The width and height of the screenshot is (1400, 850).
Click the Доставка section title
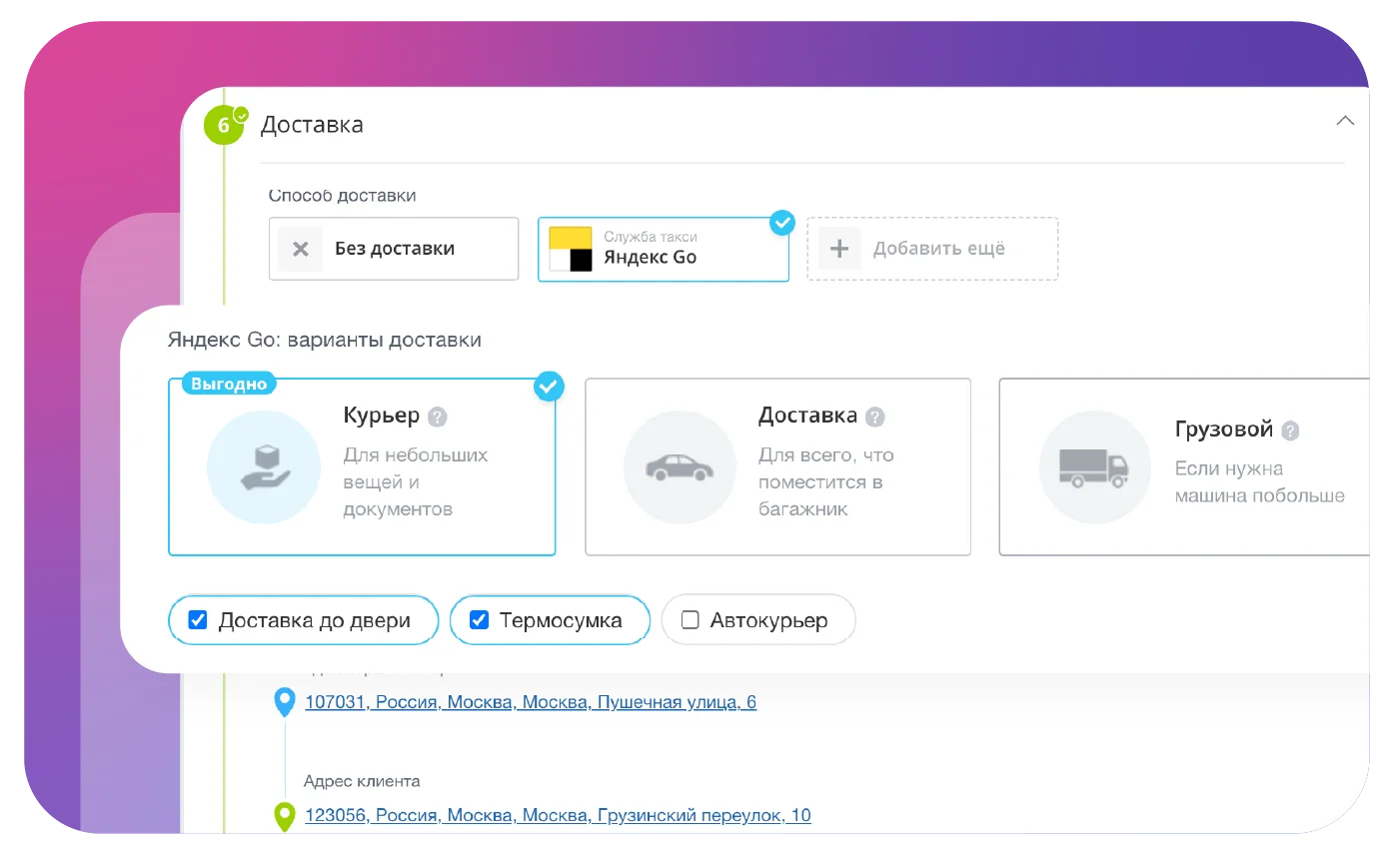pyautogui.click(x=312, y=125)
